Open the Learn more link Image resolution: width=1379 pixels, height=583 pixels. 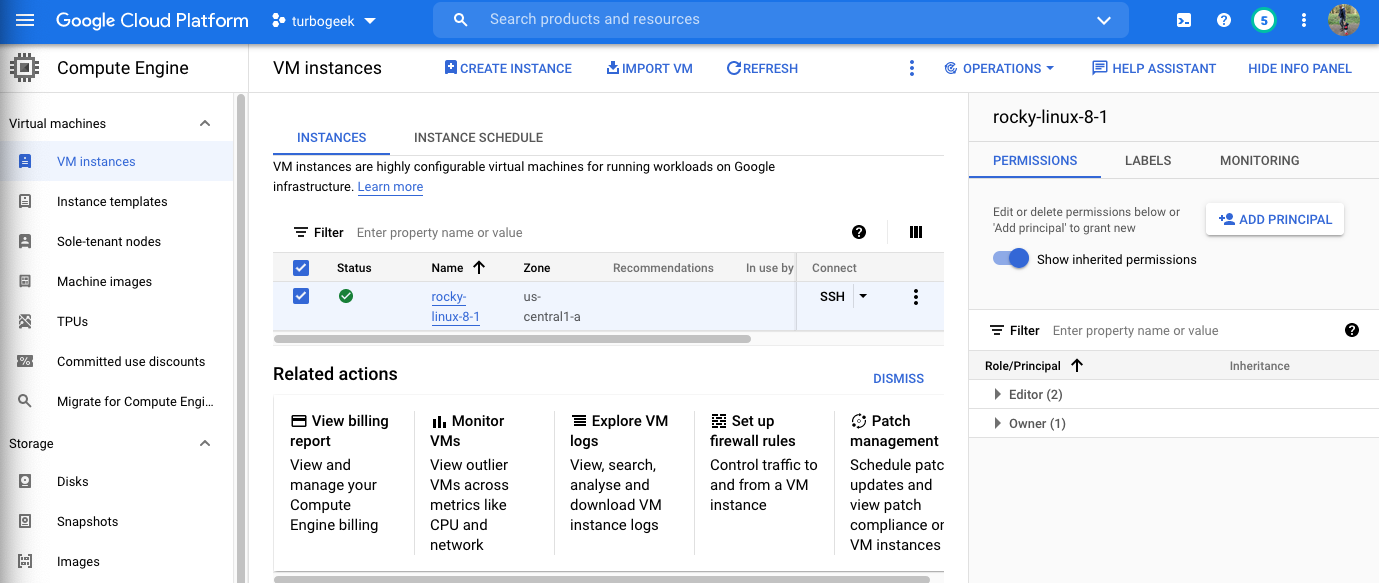[390, 187]
